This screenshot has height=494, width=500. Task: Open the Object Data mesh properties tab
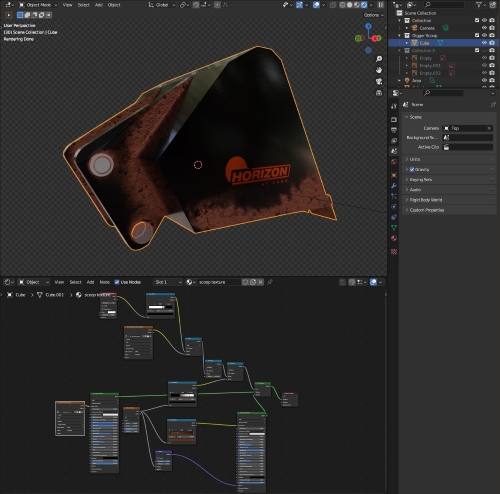point(394,228)
